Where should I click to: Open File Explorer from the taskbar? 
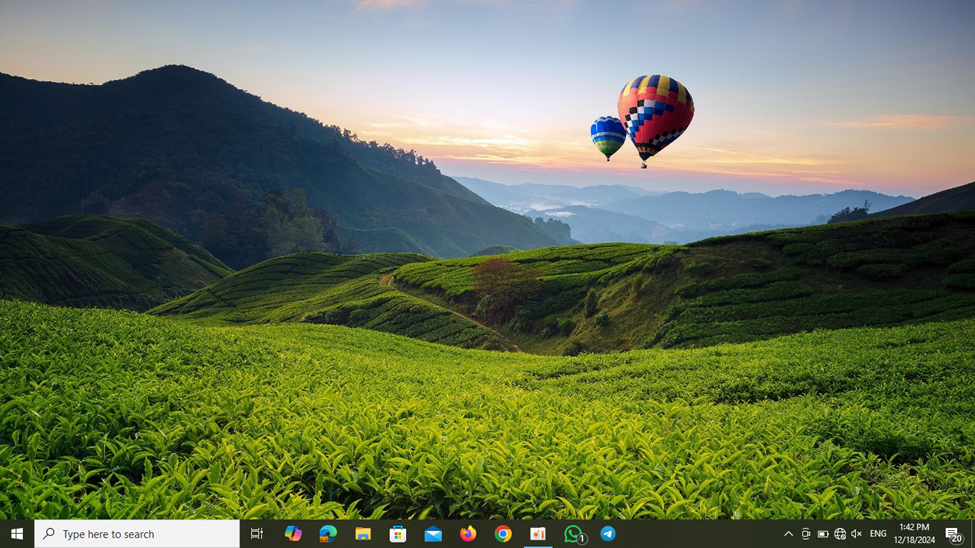tap(363, 534)
